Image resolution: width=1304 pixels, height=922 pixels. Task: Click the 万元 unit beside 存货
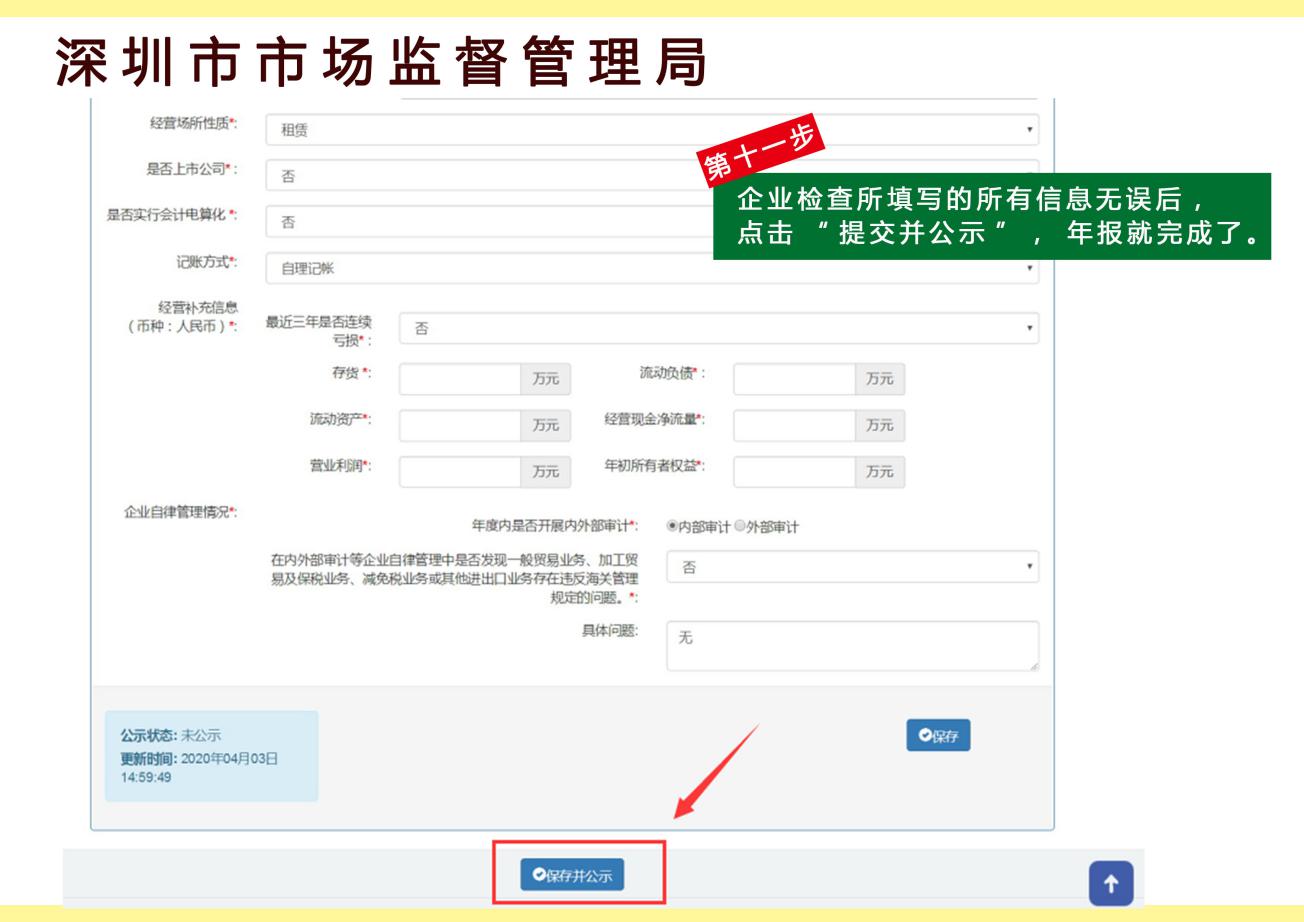click(x=545, y=379)
